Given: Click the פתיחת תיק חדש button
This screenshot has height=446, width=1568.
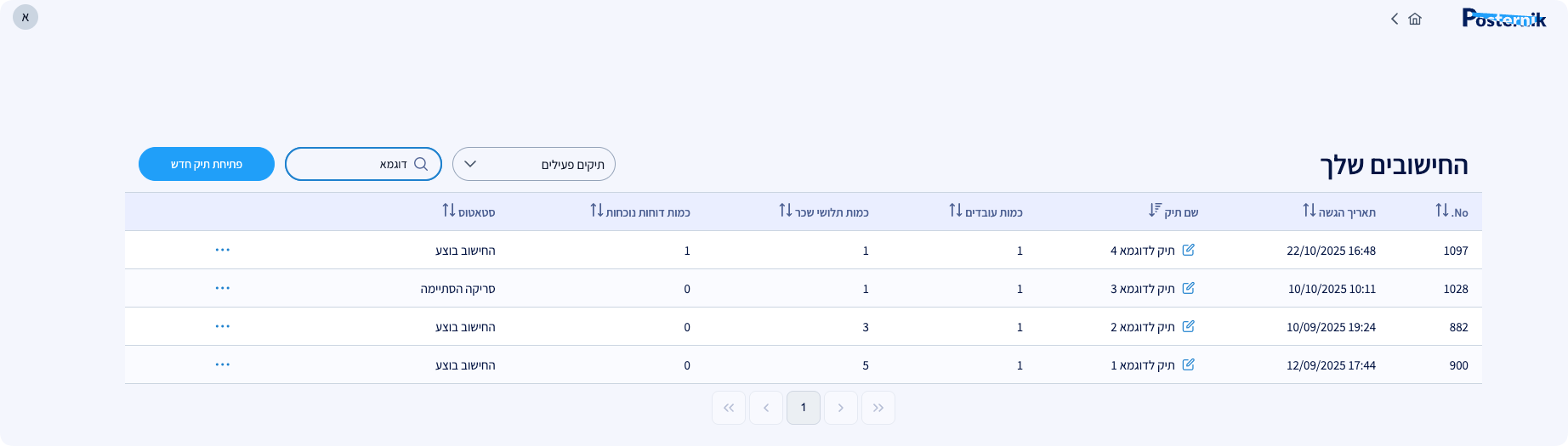Looking at the screenshot, I should [x=207, y=164].
